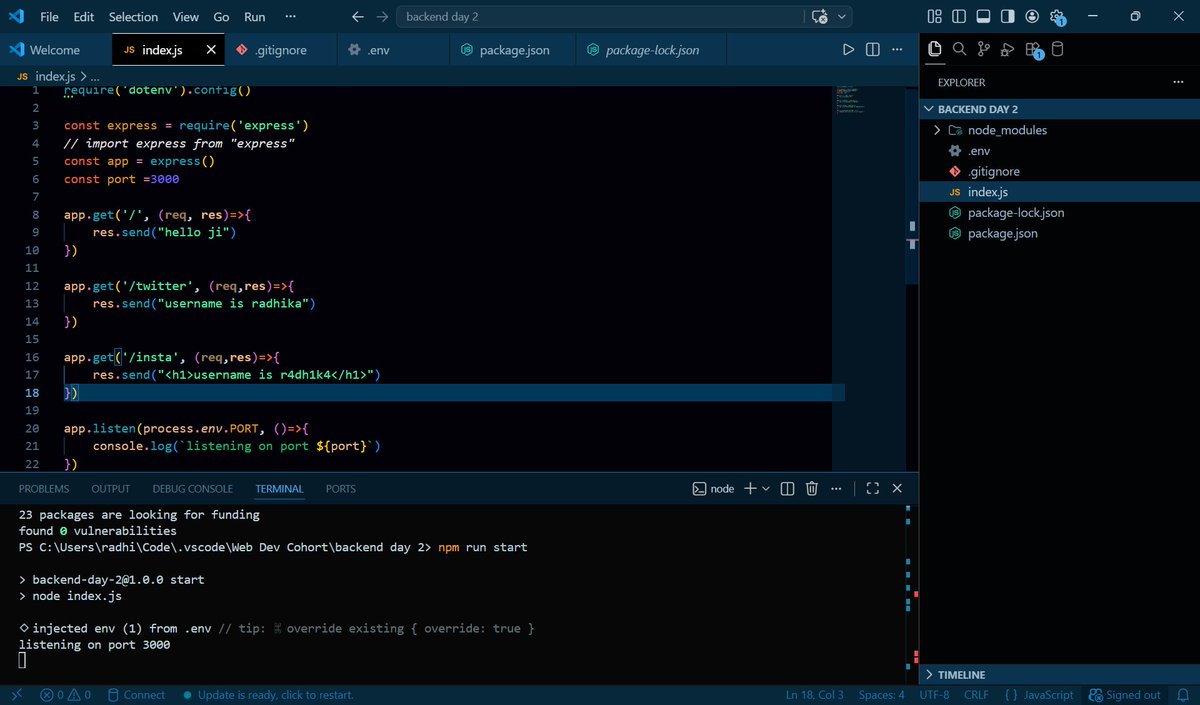Viewport: 1200px width, 705px height.
Task: Open errors and warnings count in status bar
Action: click(x=65, y=695)
